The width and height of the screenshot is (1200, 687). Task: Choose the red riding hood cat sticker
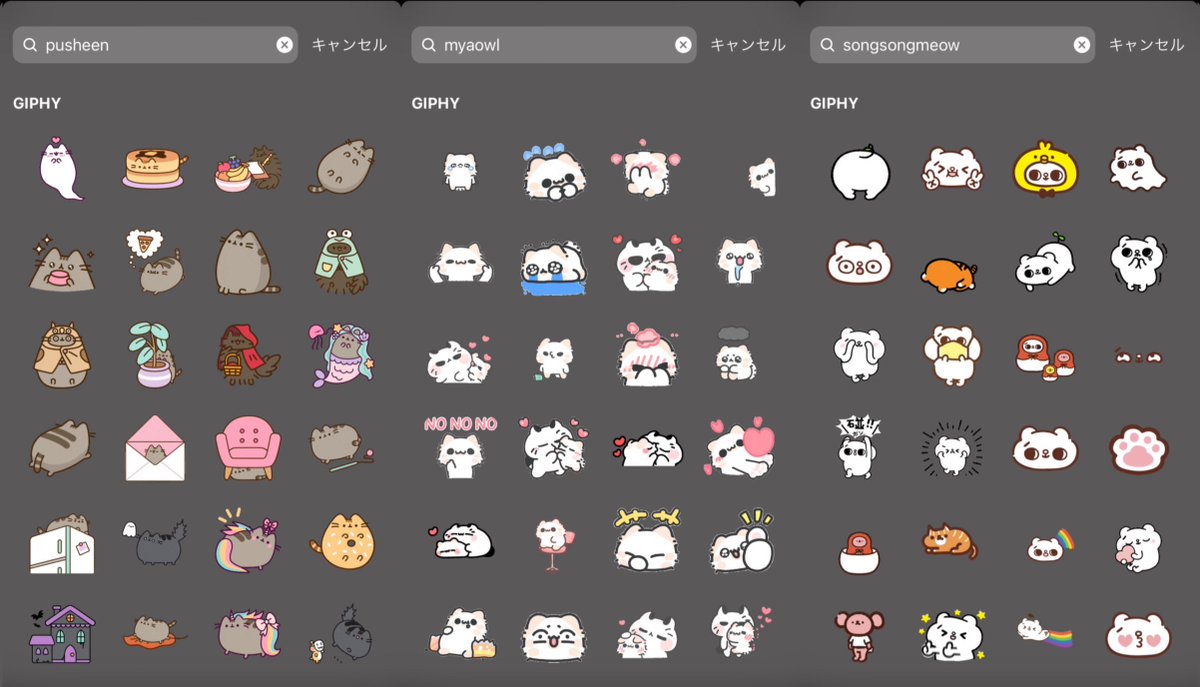(247, 354)
